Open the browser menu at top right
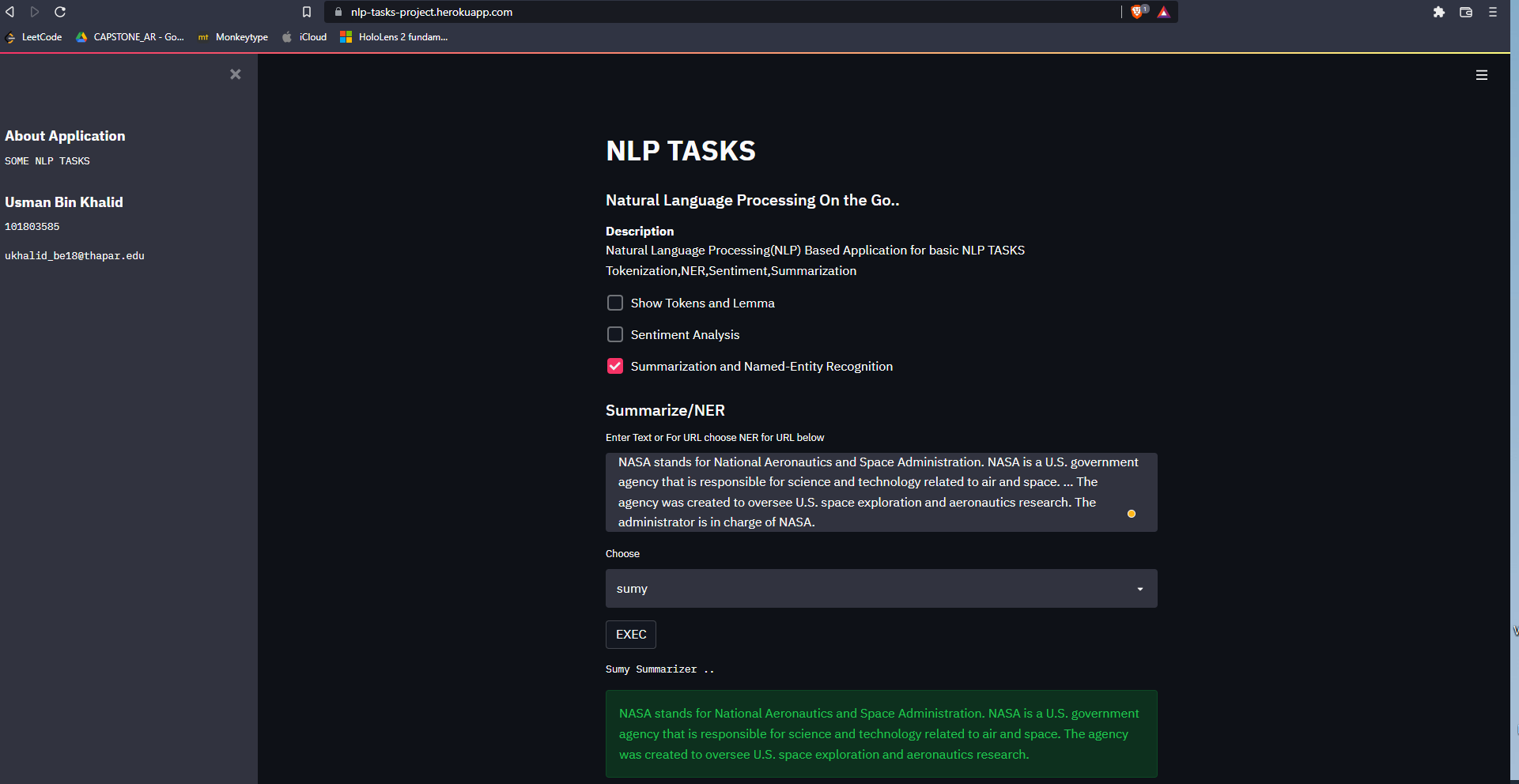This screenshot has width=1519, height=784. tap(1493, 12)
